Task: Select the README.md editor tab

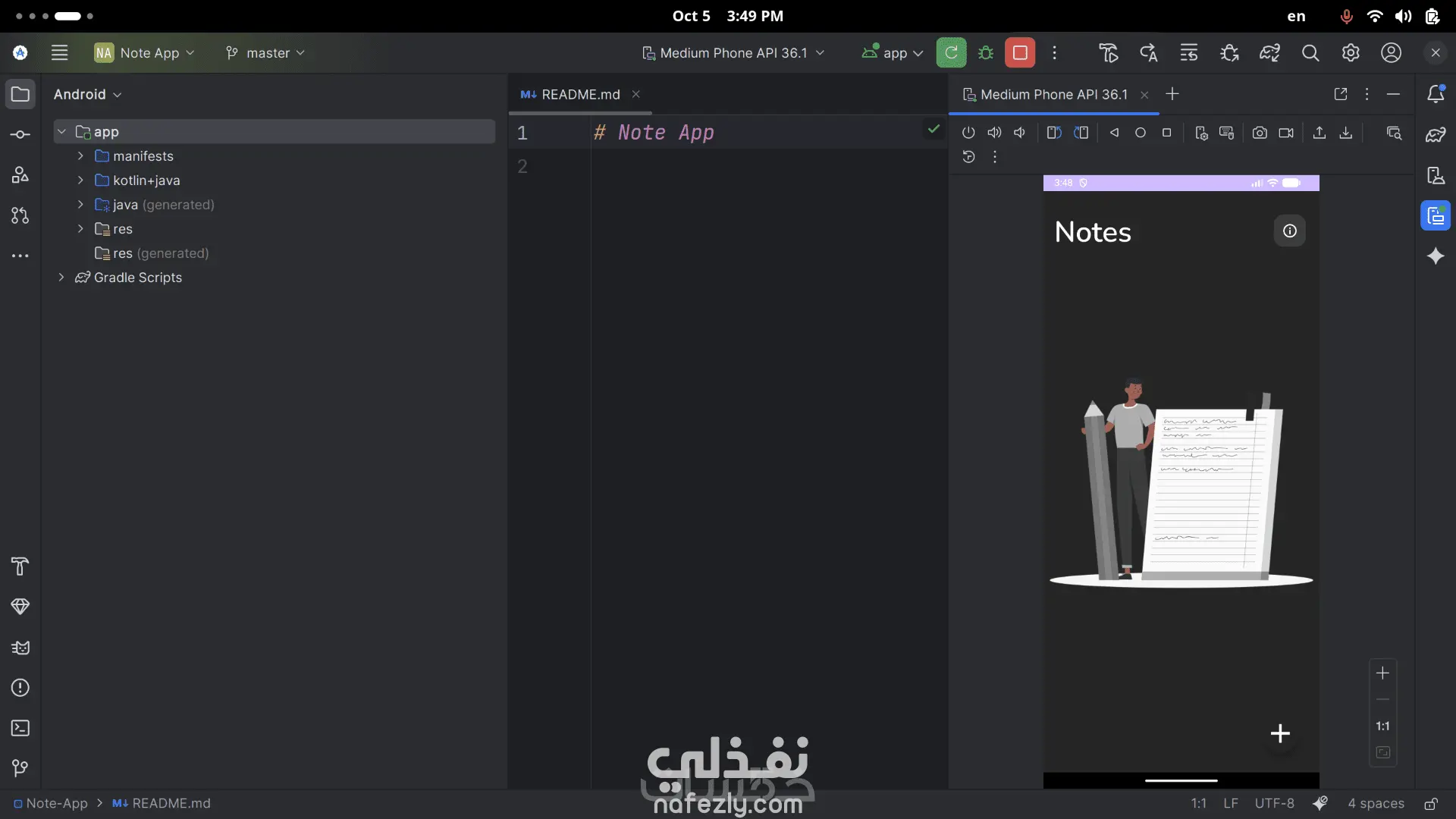Action: [x=580, y=95]
